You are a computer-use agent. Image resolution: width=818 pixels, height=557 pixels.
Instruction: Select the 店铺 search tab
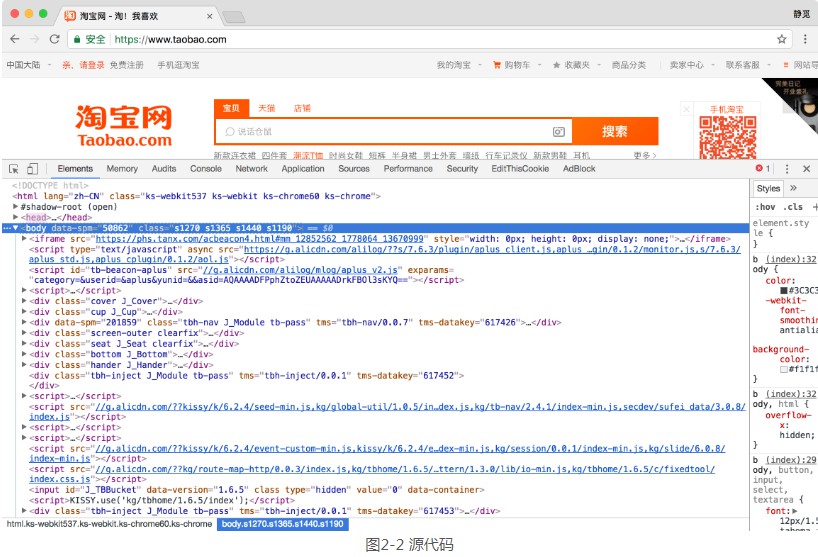(302, 108)
